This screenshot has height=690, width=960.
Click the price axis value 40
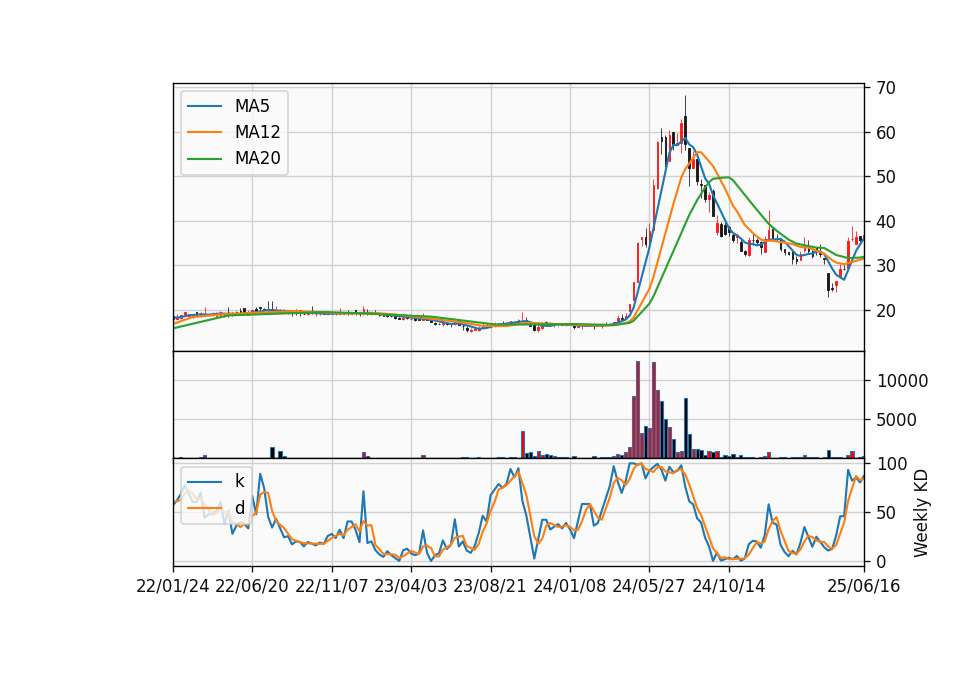(886, 222)
